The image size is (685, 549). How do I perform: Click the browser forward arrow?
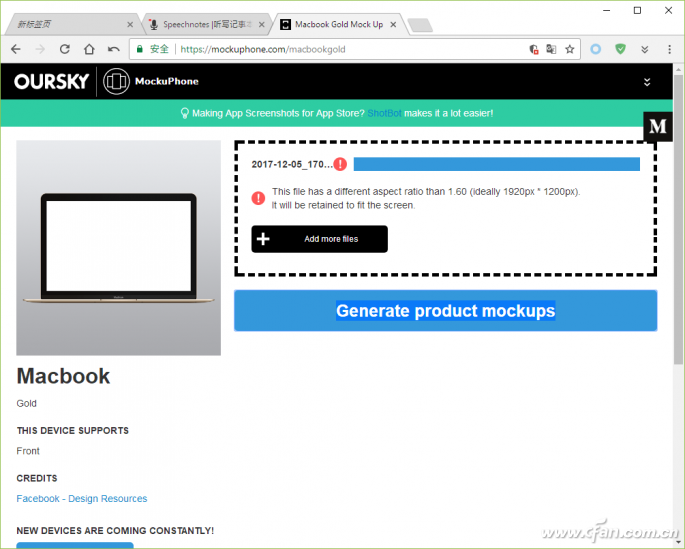click(x=40, y=49)
